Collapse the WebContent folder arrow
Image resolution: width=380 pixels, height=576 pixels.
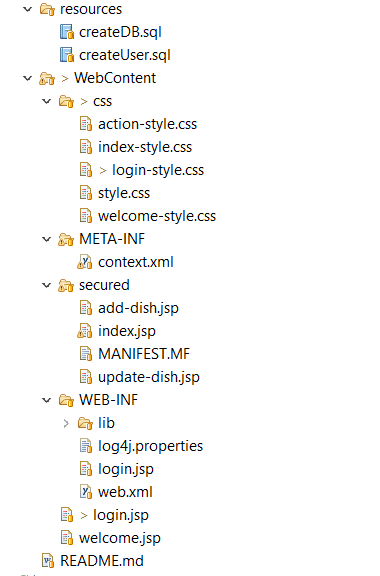28,78
